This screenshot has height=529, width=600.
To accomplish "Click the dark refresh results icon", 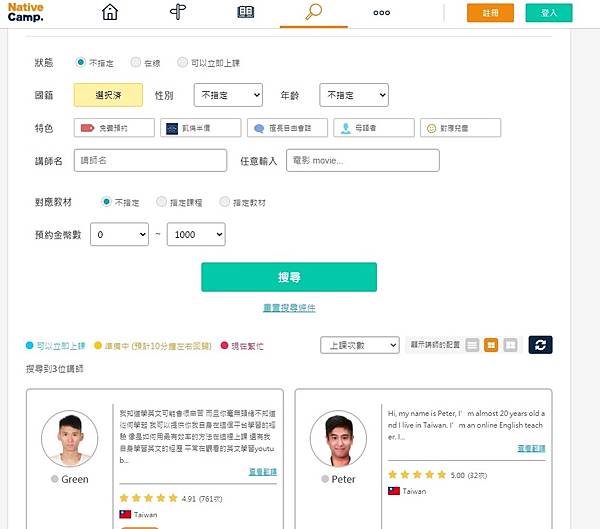I will (x=540, y=345).
